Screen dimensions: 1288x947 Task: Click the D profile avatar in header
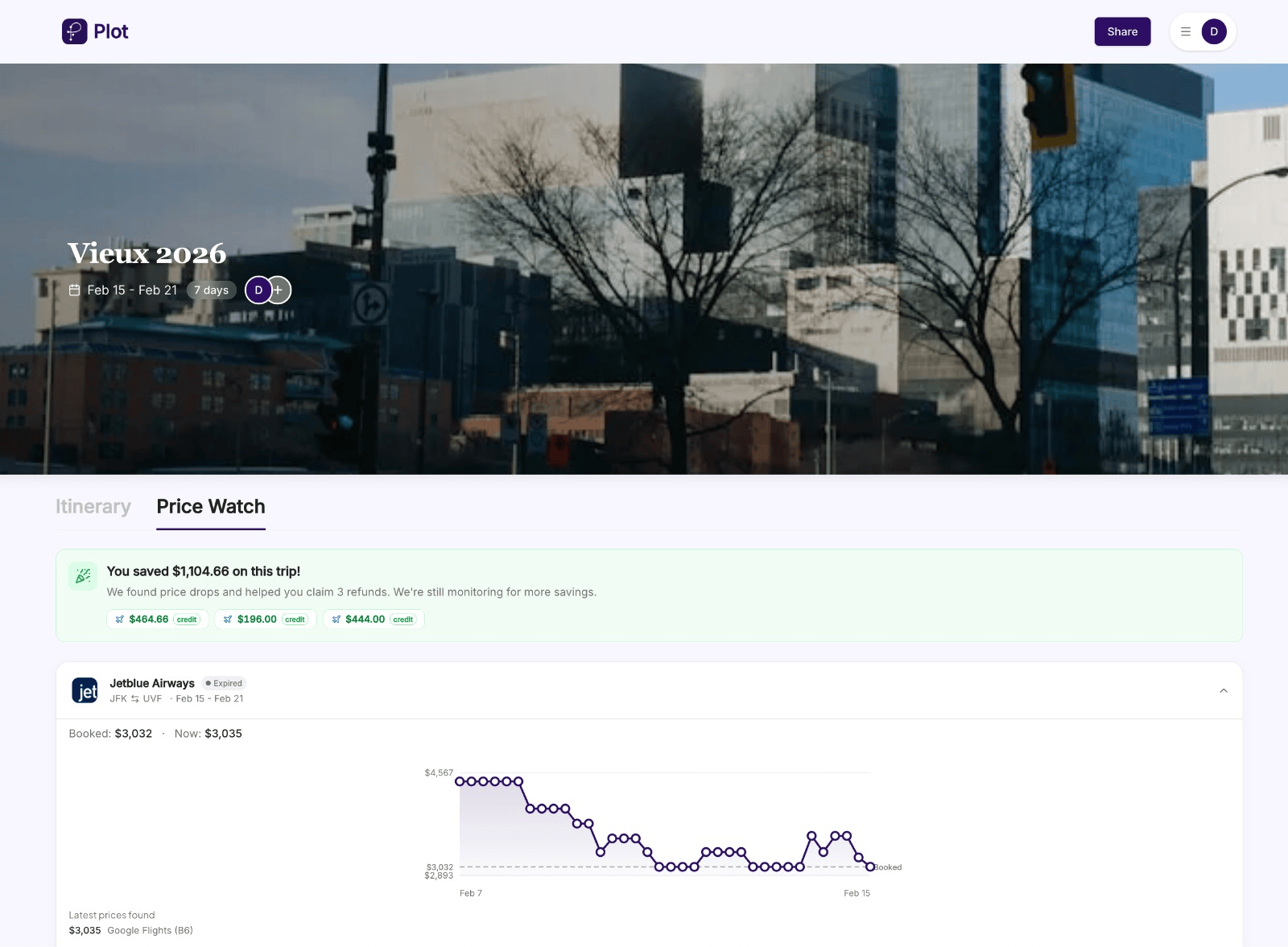point(1213,32)
